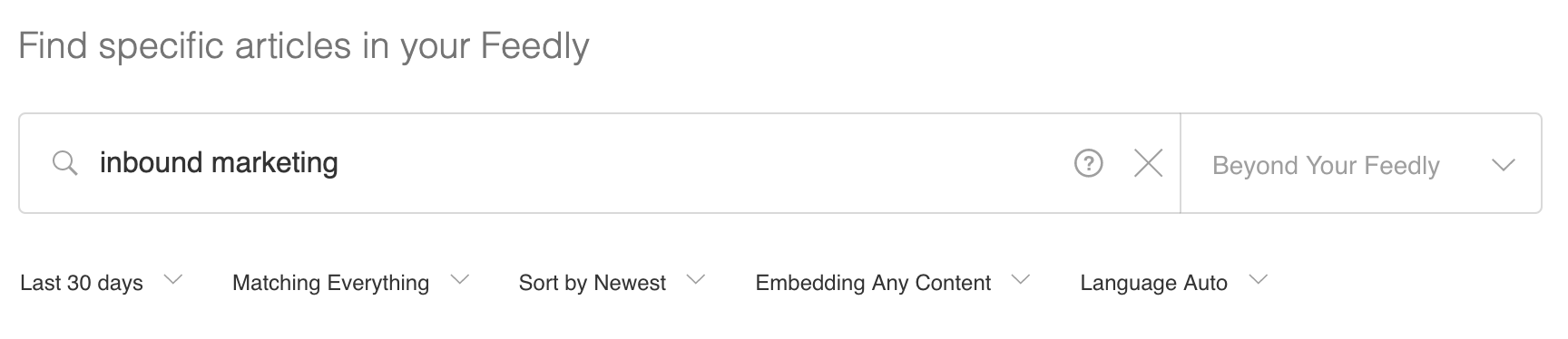Click the arrow next to Sort by Newest
1568x339 pixels.
pyautogui.click(x=696, y=280)
